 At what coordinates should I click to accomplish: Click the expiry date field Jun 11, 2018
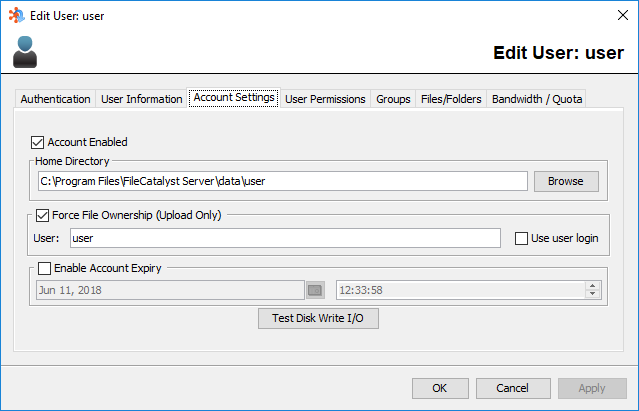(170, 290)
